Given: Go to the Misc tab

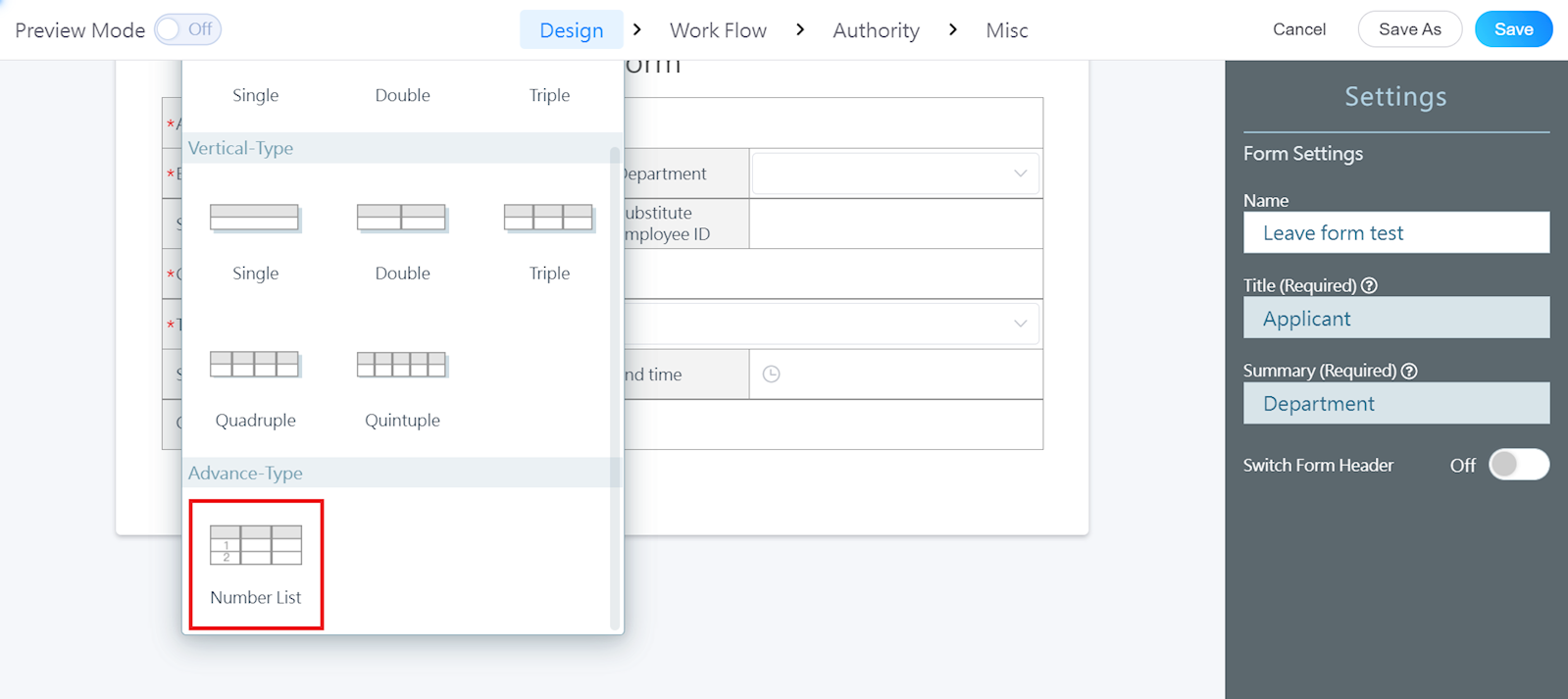Looking at the screenshot, I should point(1006,30).
